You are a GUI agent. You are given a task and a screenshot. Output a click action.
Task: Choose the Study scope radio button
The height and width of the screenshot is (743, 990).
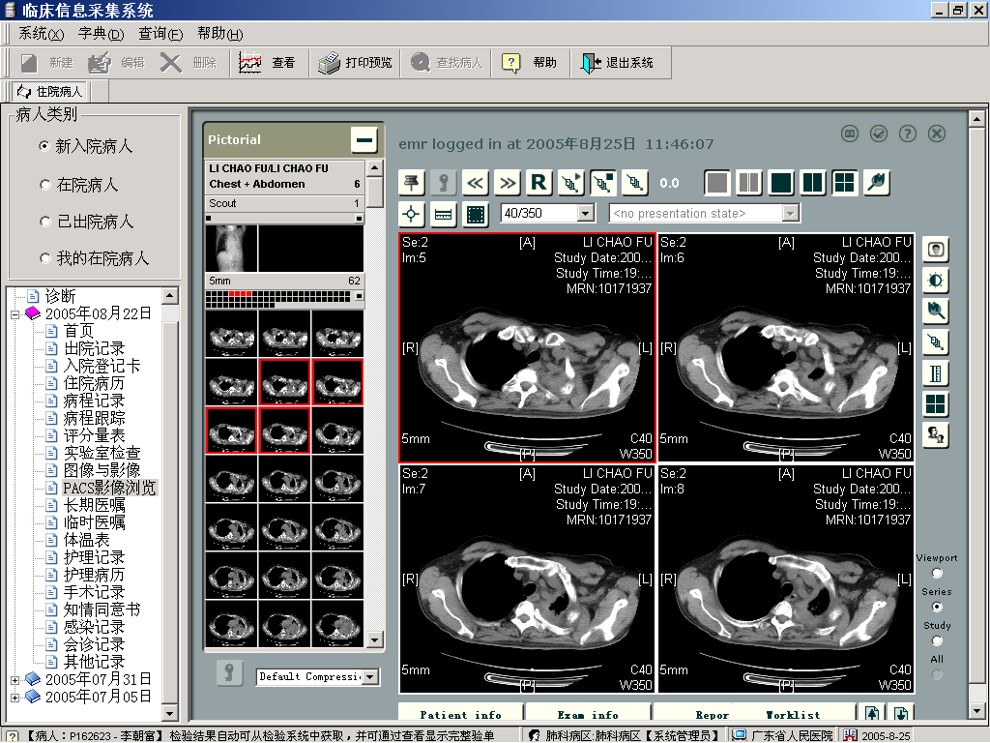point(937,641)
